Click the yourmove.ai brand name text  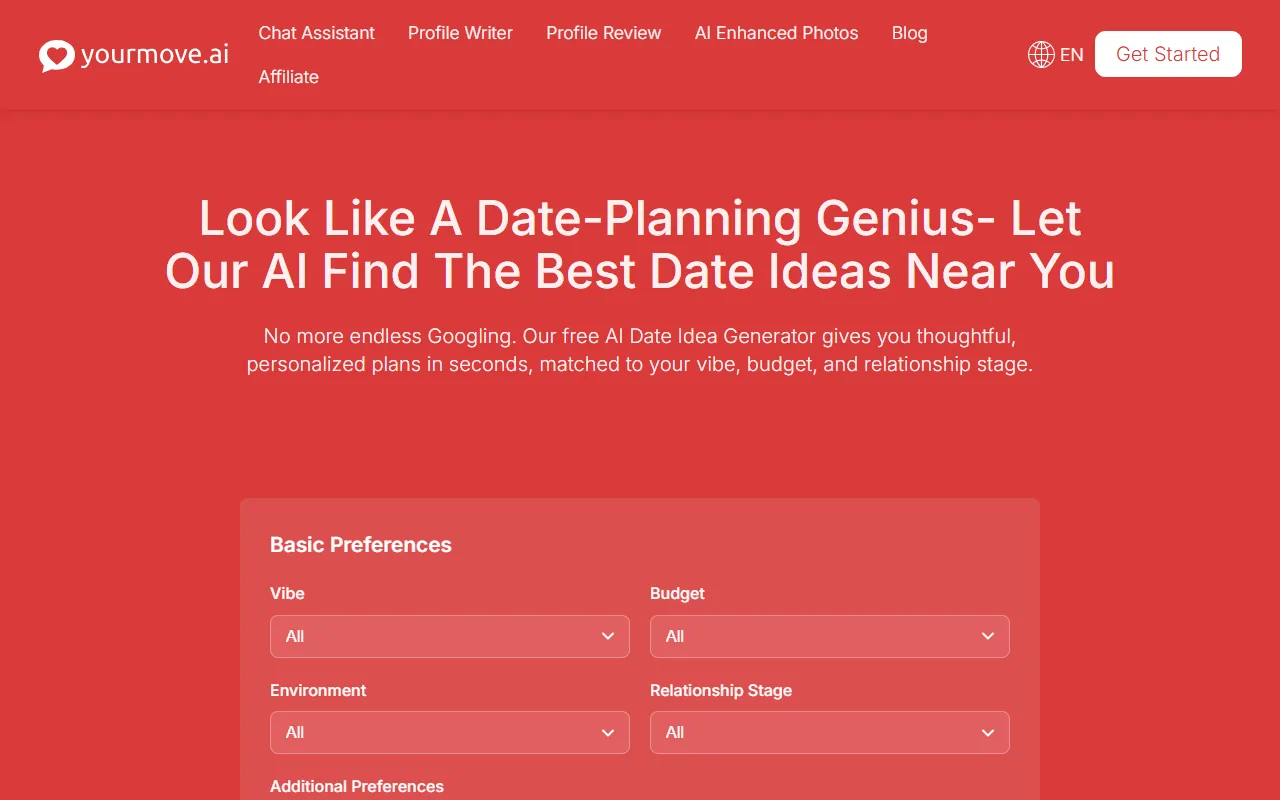tap(154, 55)
